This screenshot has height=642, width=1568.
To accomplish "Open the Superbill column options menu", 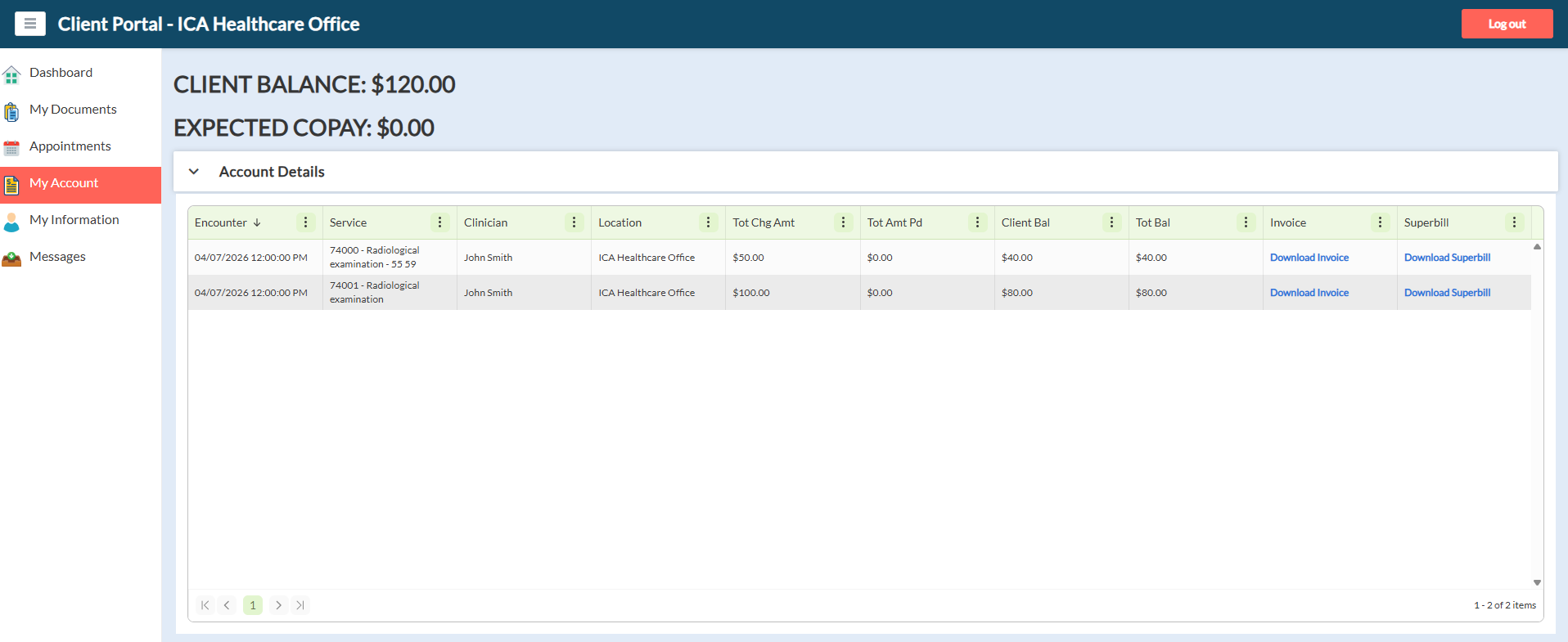I will click(1514, 222).
